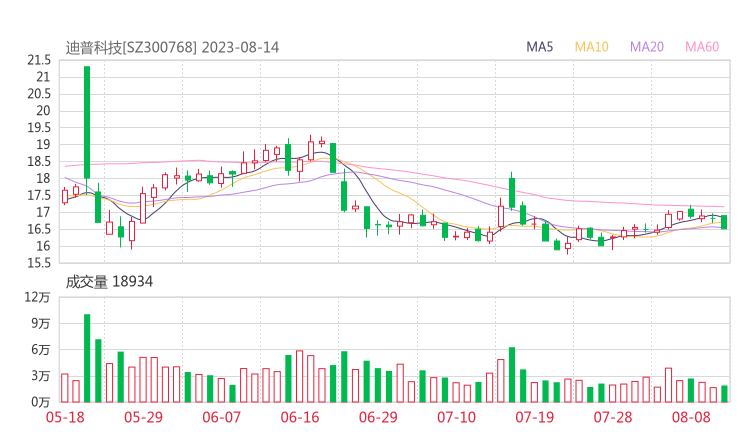Click the MA10 legend label
Viewport: 740px width, 440px height.
point(591,47)
